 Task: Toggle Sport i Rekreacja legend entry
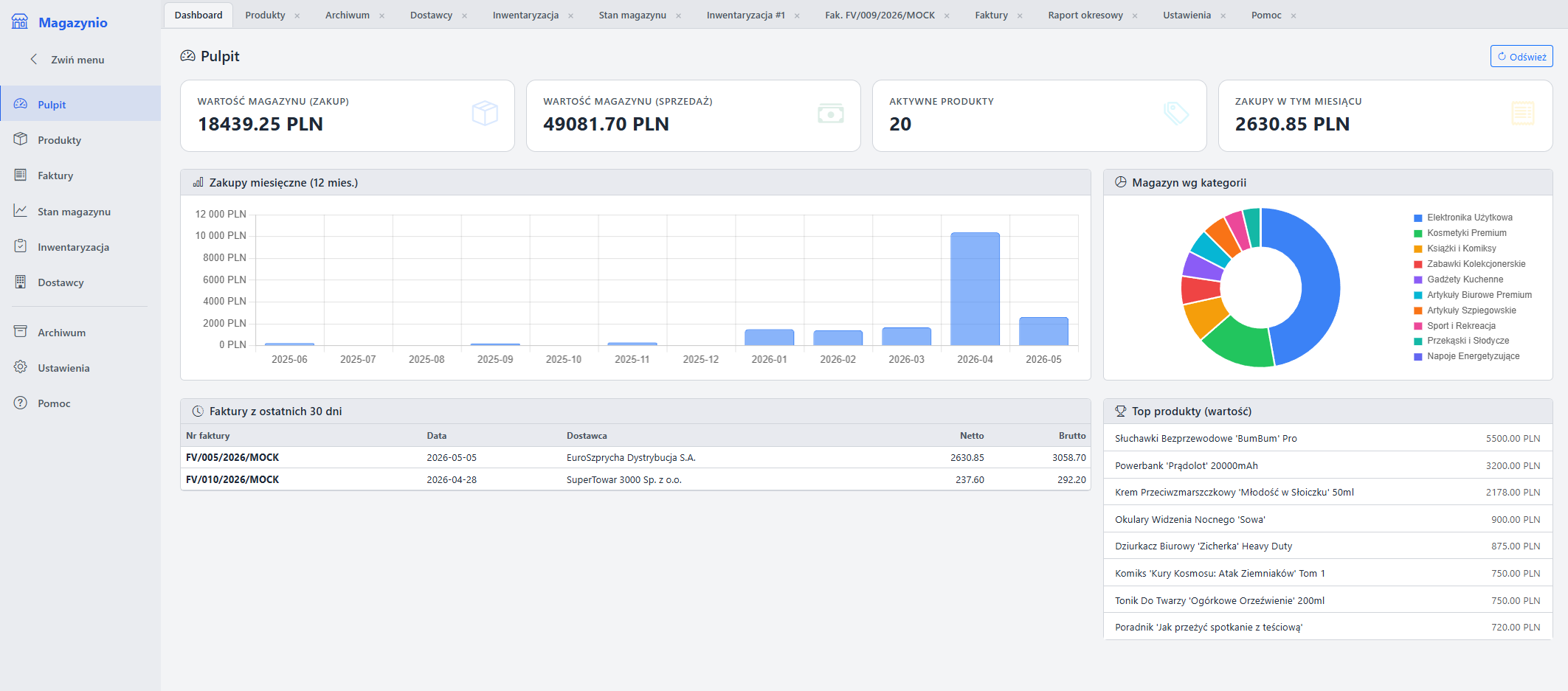point(1454,326)
